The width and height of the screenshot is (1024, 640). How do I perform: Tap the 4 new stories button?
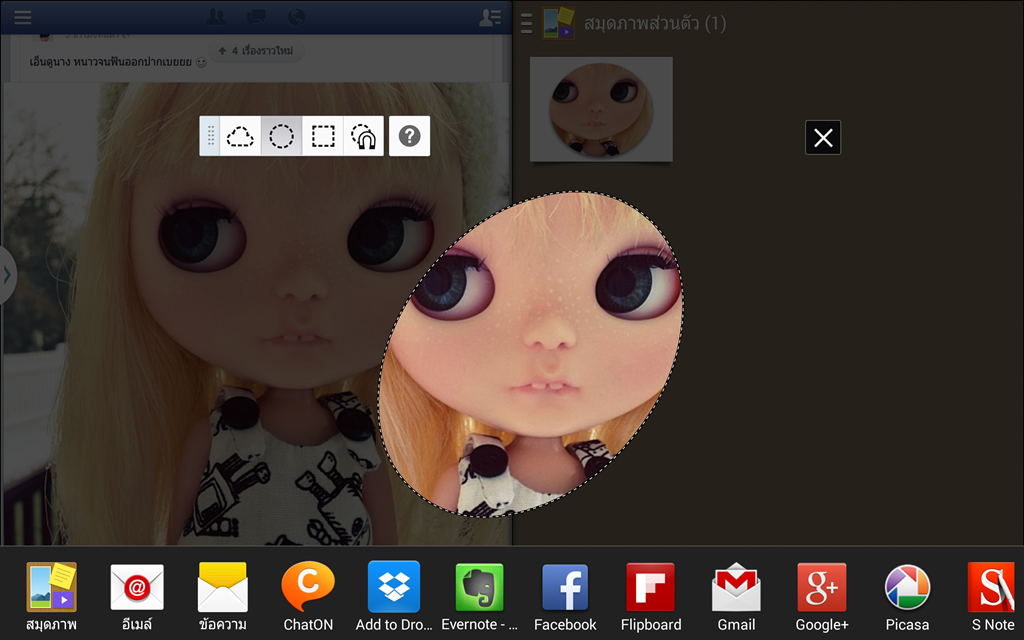point(255,50)
